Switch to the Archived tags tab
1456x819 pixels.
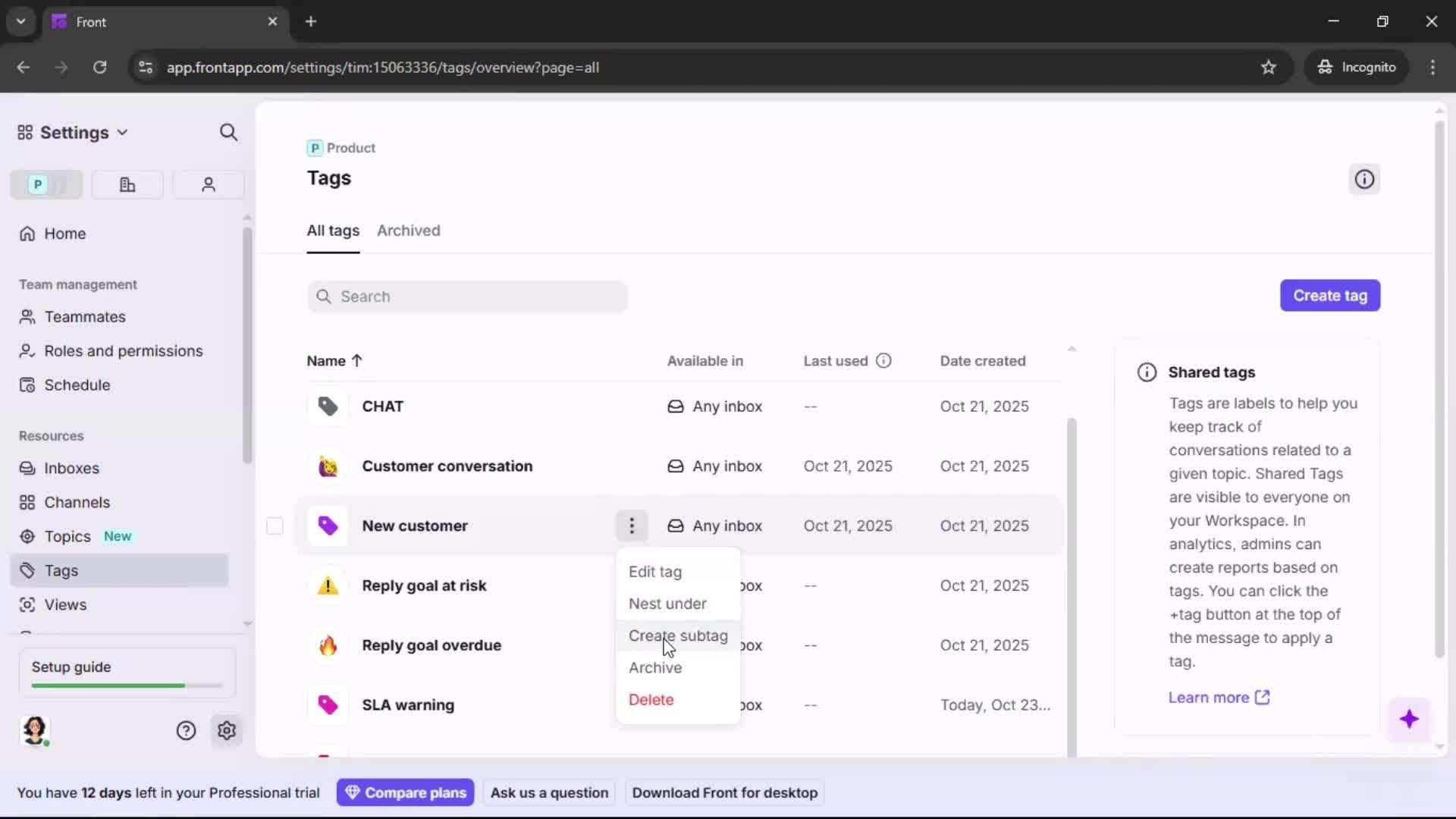[x=409, y=231]
